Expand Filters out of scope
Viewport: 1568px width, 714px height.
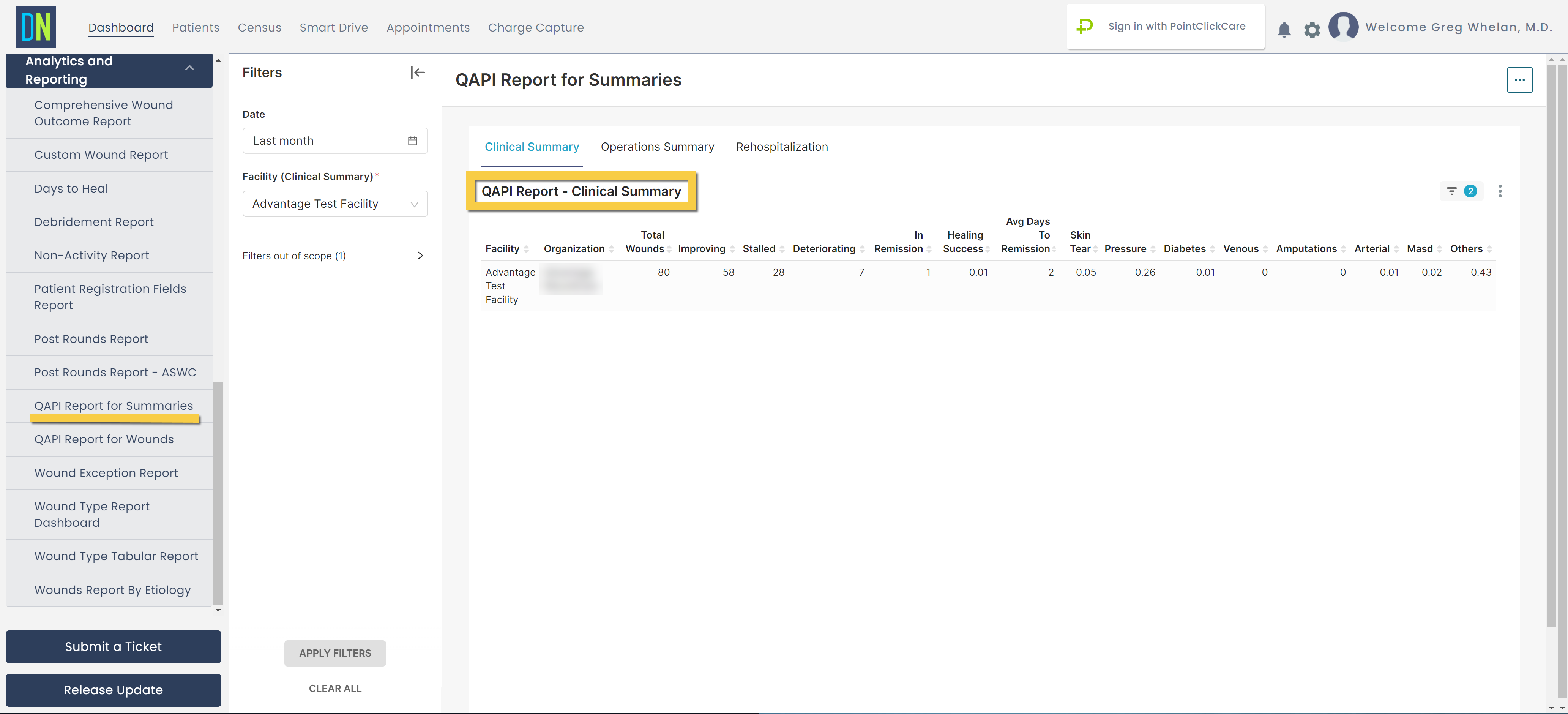coord(420,256)
